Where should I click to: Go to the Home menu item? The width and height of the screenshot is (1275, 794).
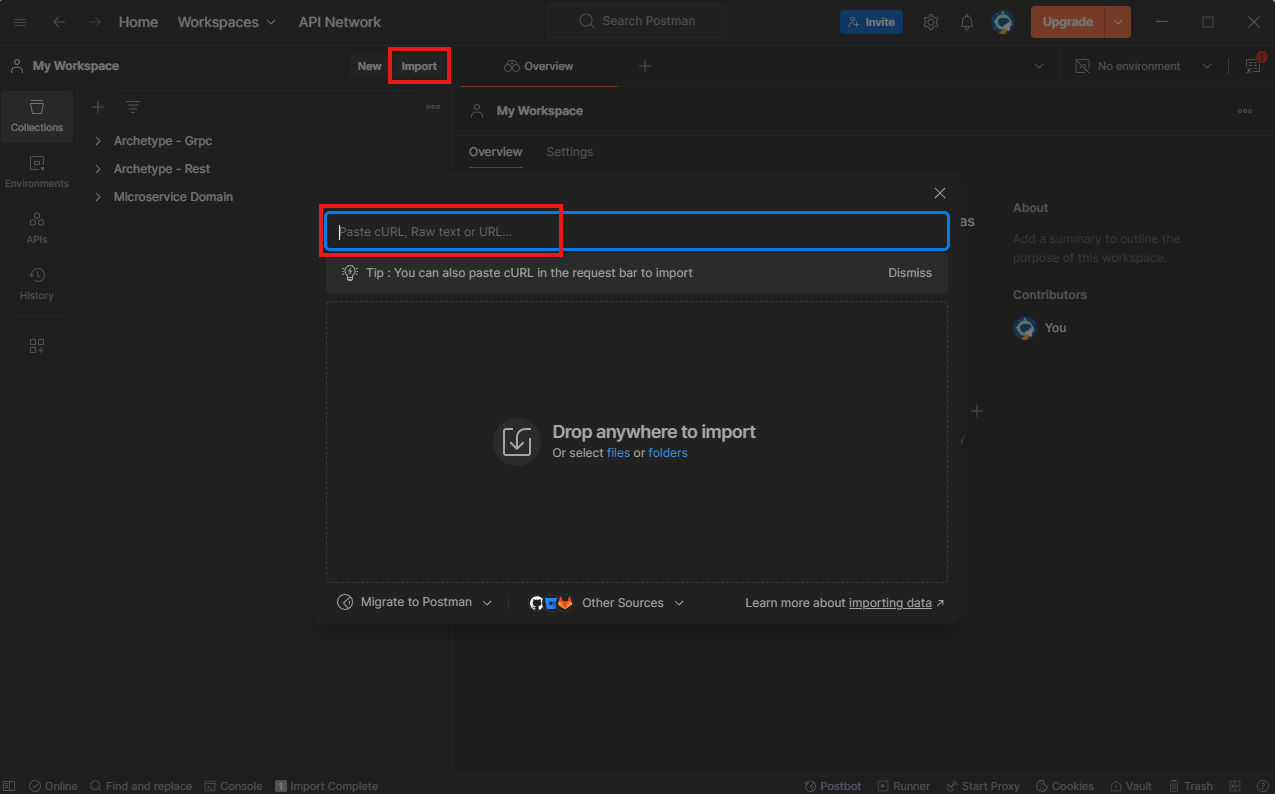coord(138,22)
